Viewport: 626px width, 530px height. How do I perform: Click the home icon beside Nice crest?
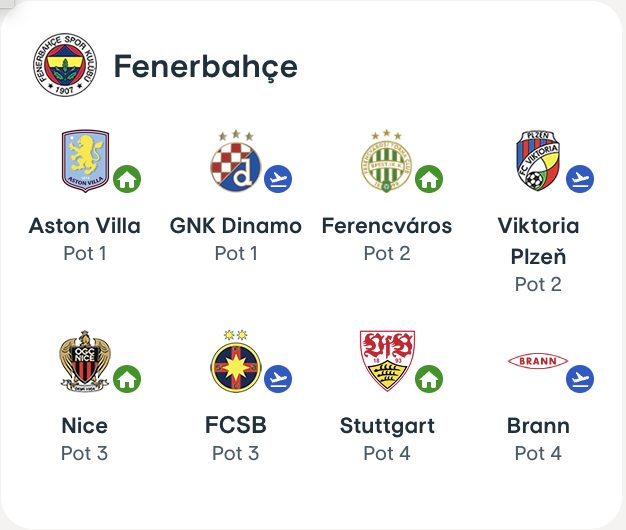tap(127, 379)
